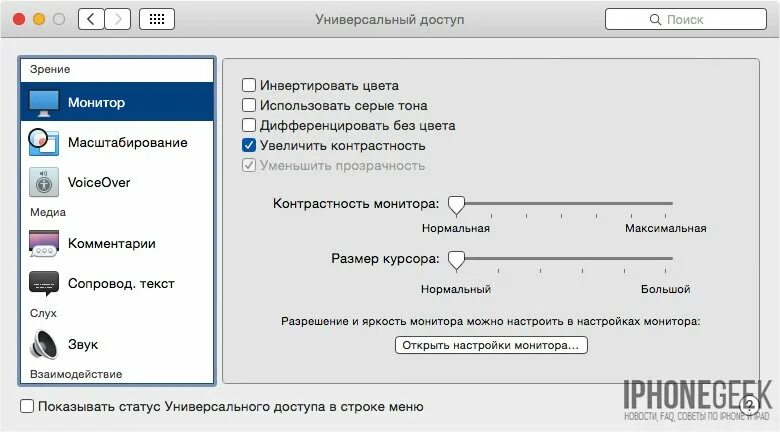
Task: Enable Использовать серые тона checkbox
Action: (x=249, y=105)
